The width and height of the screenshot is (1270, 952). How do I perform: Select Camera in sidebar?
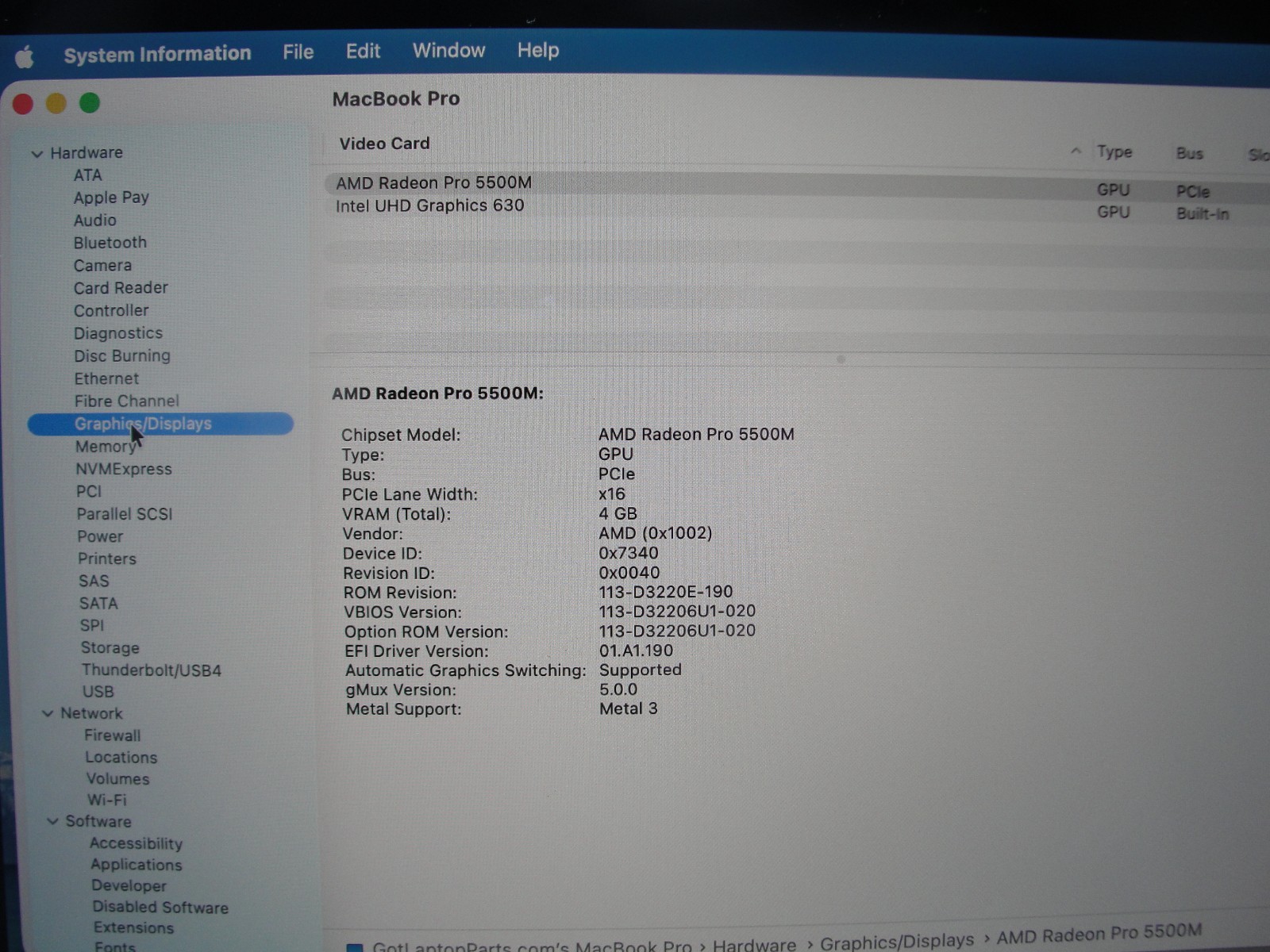(x=102, y=266)
